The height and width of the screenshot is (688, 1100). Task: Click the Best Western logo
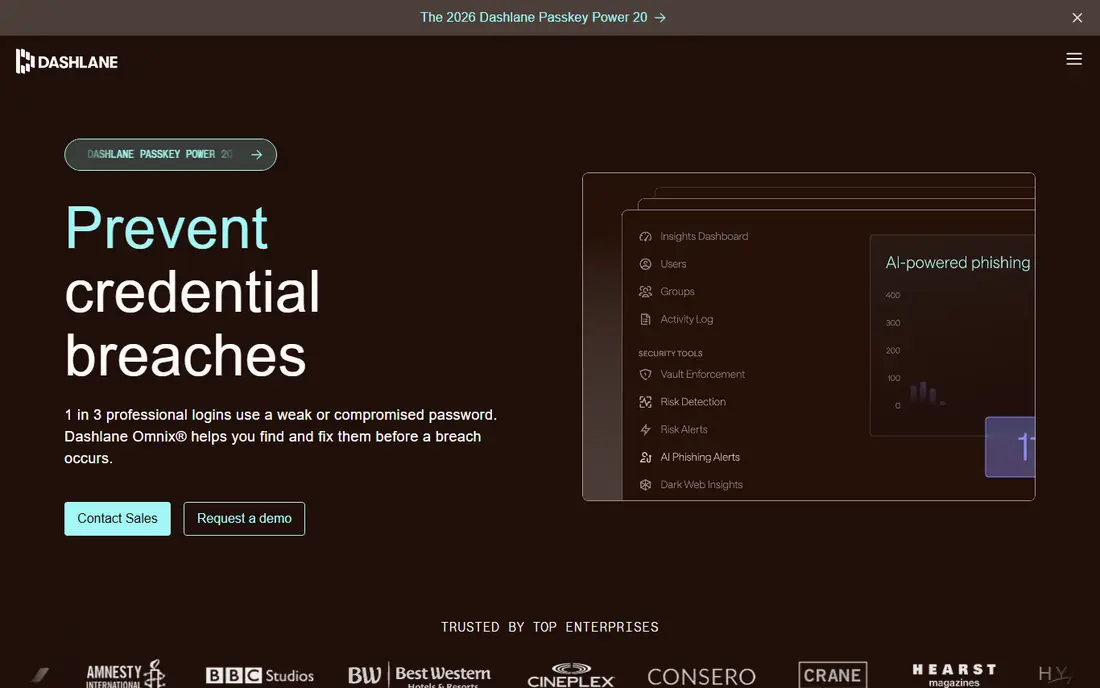click(420, 675)
